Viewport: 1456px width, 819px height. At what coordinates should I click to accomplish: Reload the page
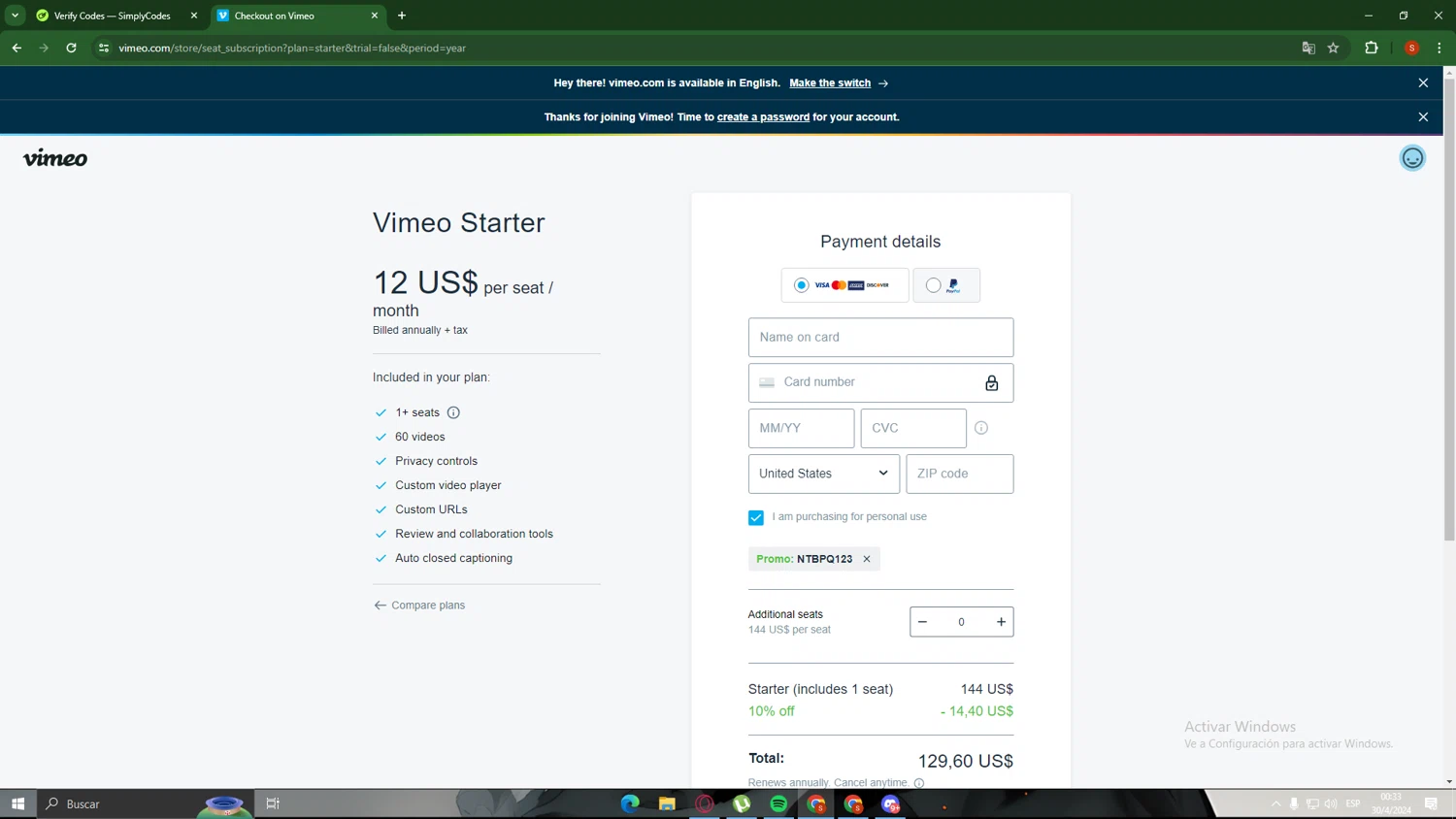tap(71, 48)
